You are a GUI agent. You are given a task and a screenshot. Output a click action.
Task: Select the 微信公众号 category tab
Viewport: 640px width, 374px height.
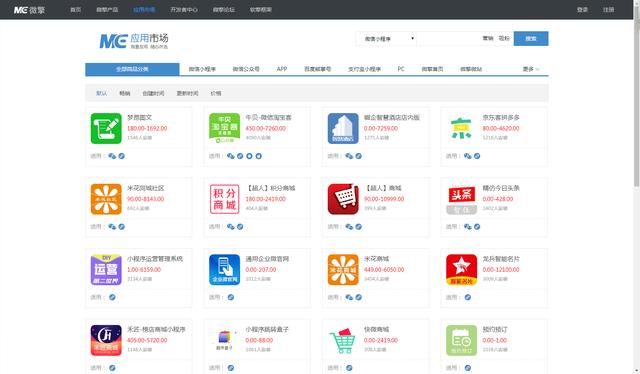point(246,69)
